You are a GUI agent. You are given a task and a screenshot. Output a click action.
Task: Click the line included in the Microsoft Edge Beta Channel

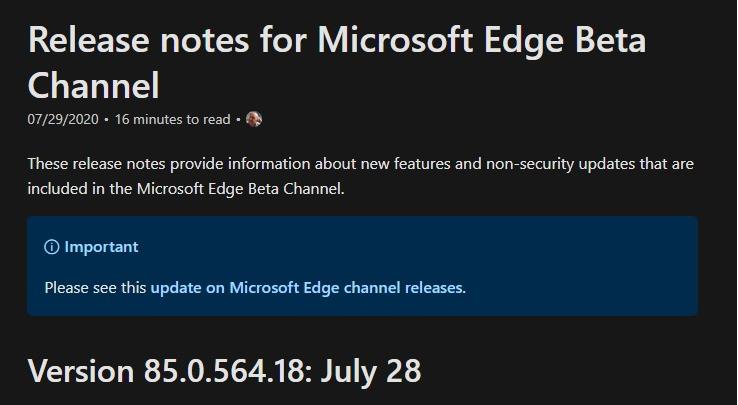tap(186, 189)
